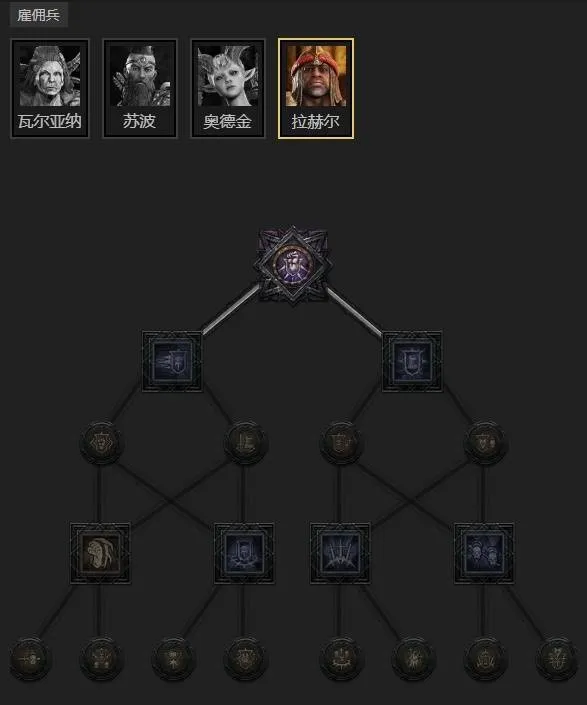Select third round passive node in third row
The width and height of the screenshot is (587, 705).
click(340, 443)
